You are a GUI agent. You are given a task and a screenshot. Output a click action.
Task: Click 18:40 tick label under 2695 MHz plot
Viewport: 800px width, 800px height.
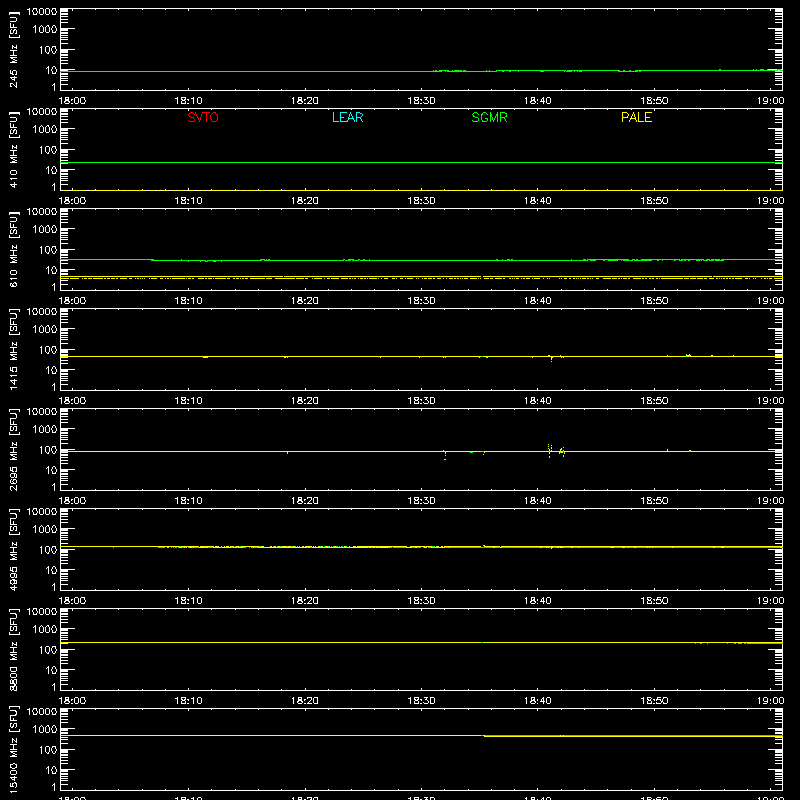tap(538, 501)
